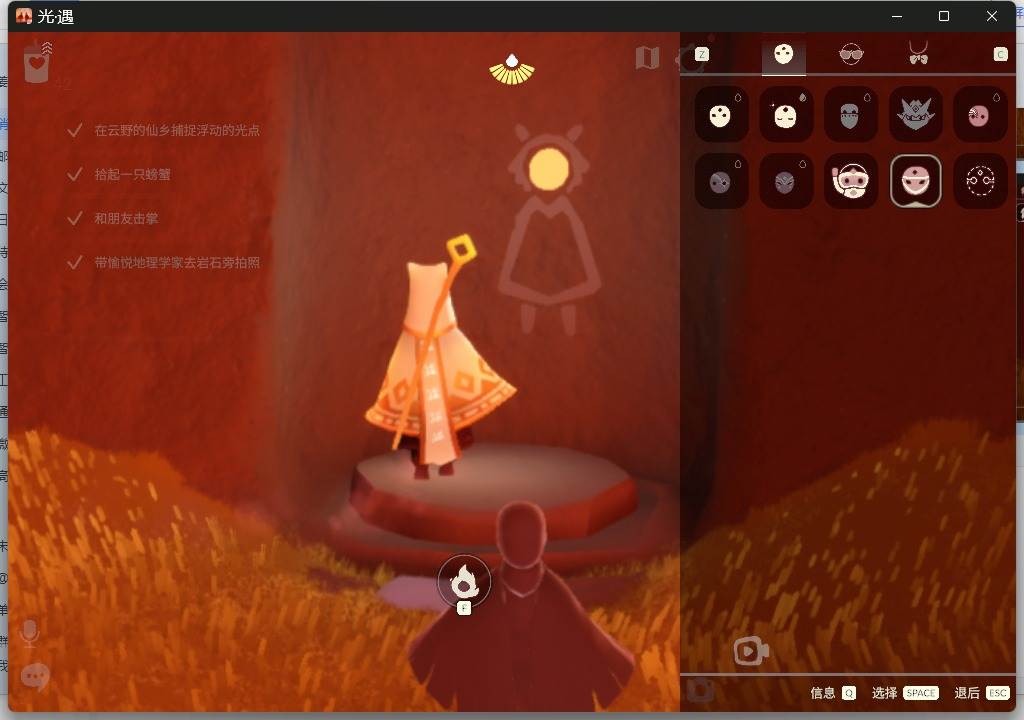Click quest text 和朋友击掌
The image size is (1024, 720).
pyautogui.click(x=126, y=218)
